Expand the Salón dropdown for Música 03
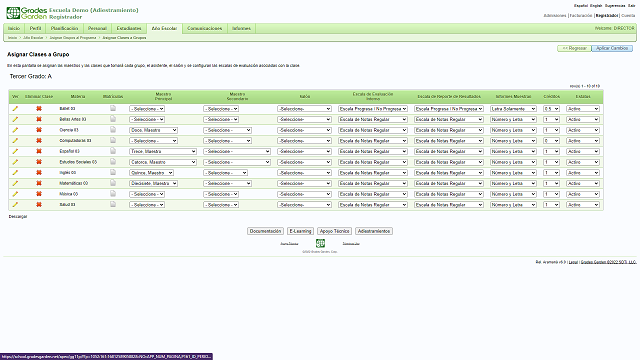The width and height of the screenshot is (640, 360). [304, 194]
